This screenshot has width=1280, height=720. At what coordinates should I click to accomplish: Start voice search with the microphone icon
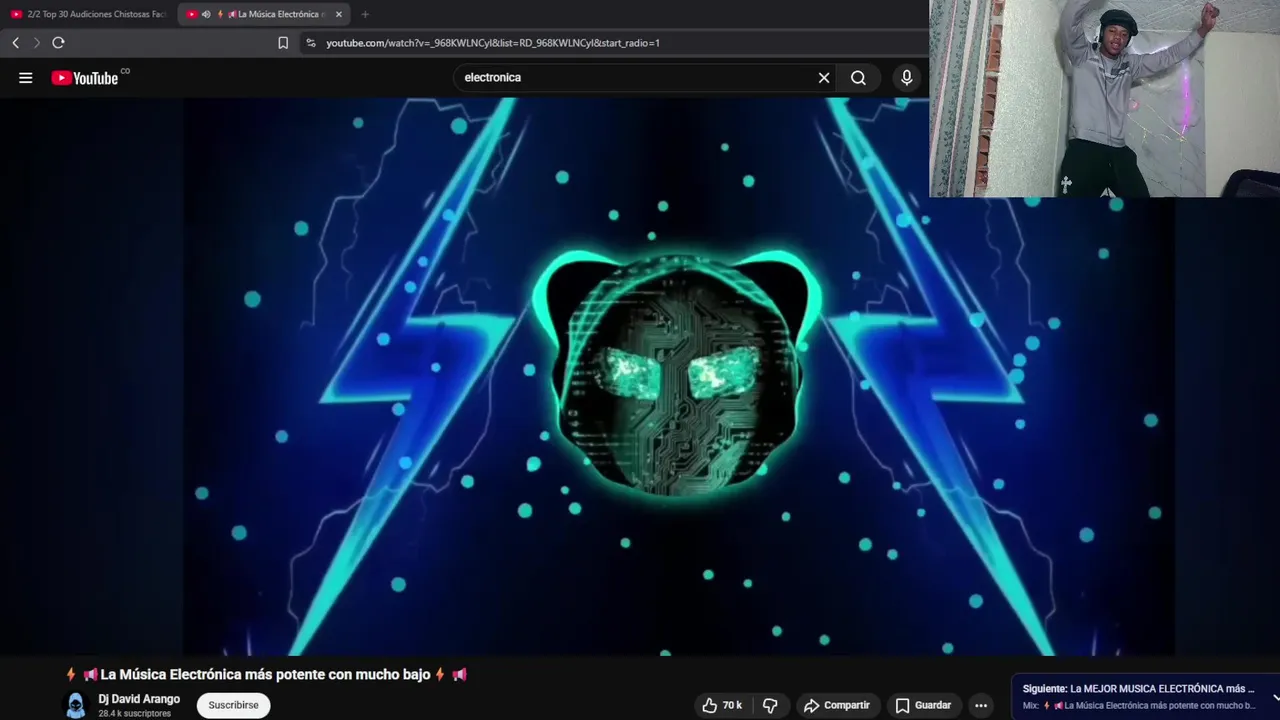tap(907, 78)
